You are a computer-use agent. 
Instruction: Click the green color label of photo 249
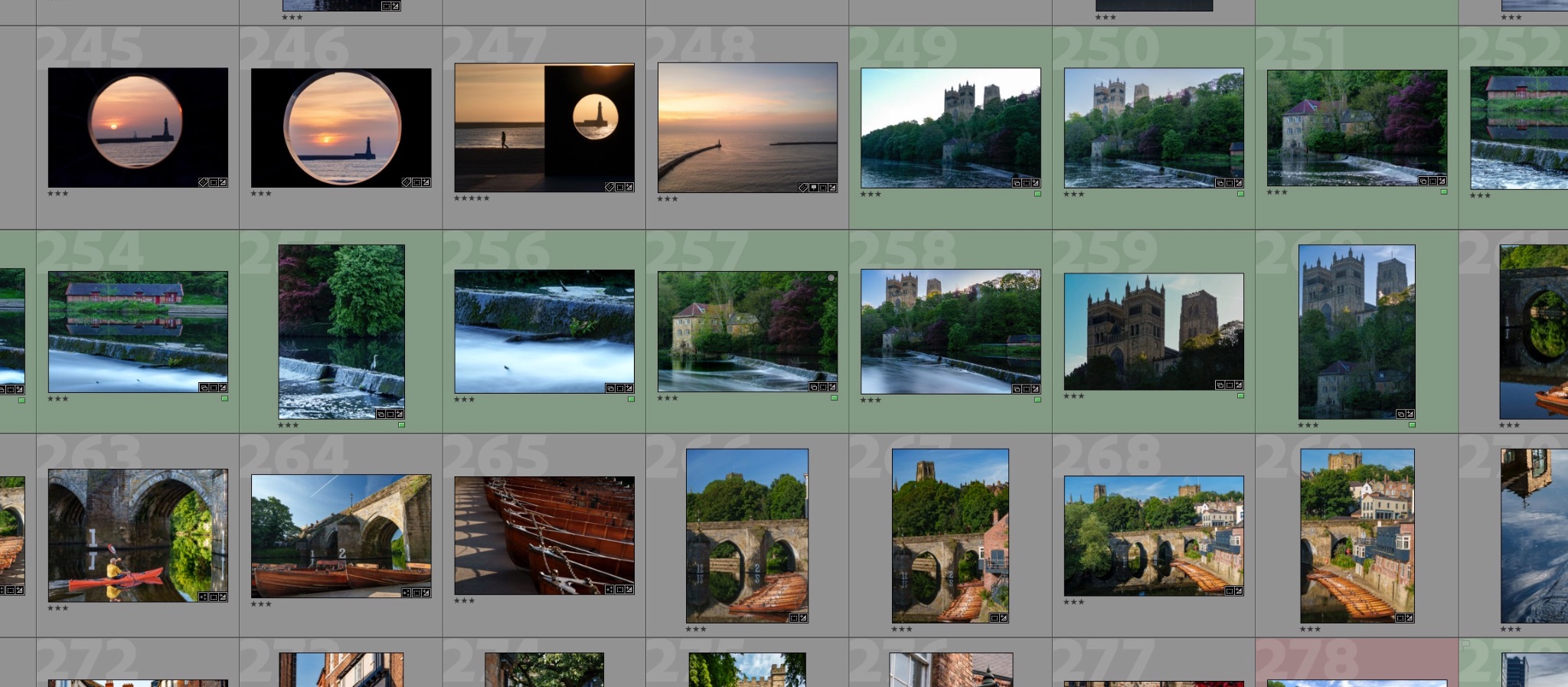coord(1037,194)
